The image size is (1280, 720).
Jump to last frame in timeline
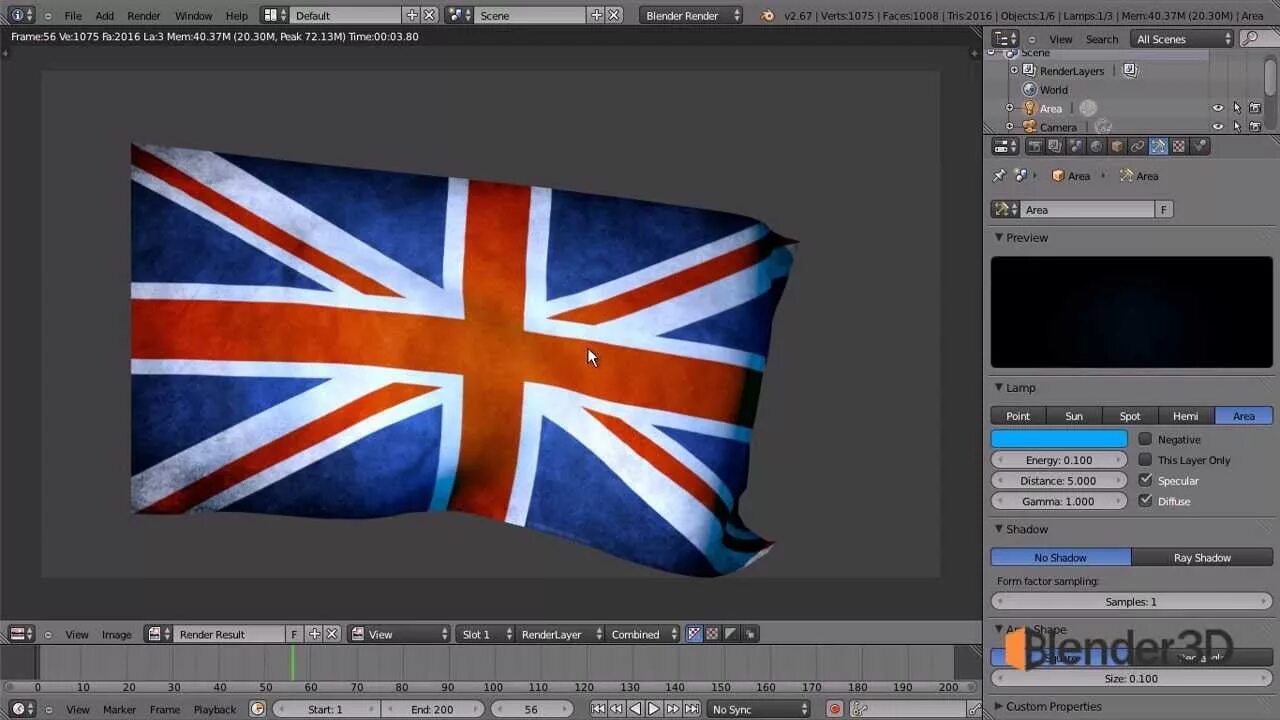point(692,709)
